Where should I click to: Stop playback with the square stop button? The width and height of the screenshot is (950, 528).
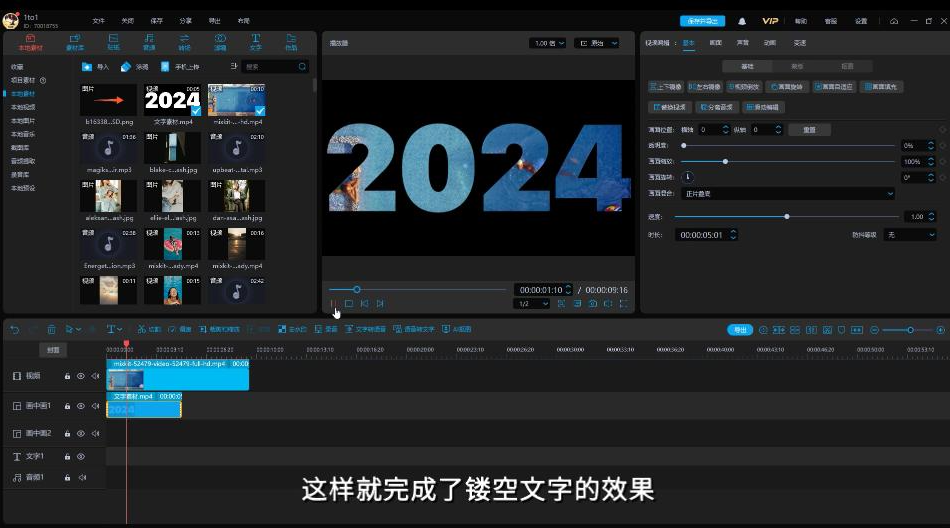click(x=349, y=304)
